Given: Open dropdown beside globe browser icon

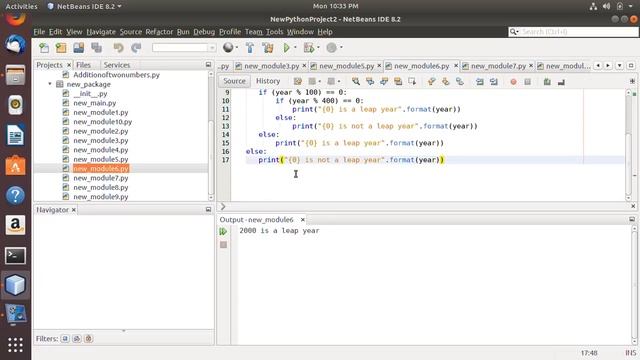Looking at the screenshot, I should tap(237, 47).
